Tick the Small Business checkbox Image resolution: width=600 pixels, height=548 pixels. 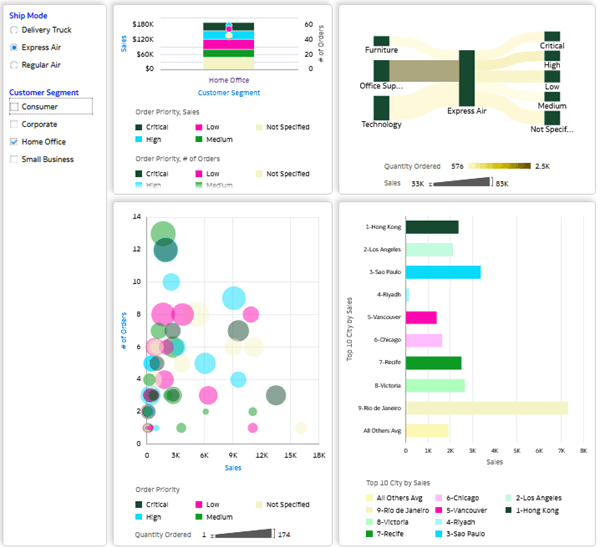(14, 160)
